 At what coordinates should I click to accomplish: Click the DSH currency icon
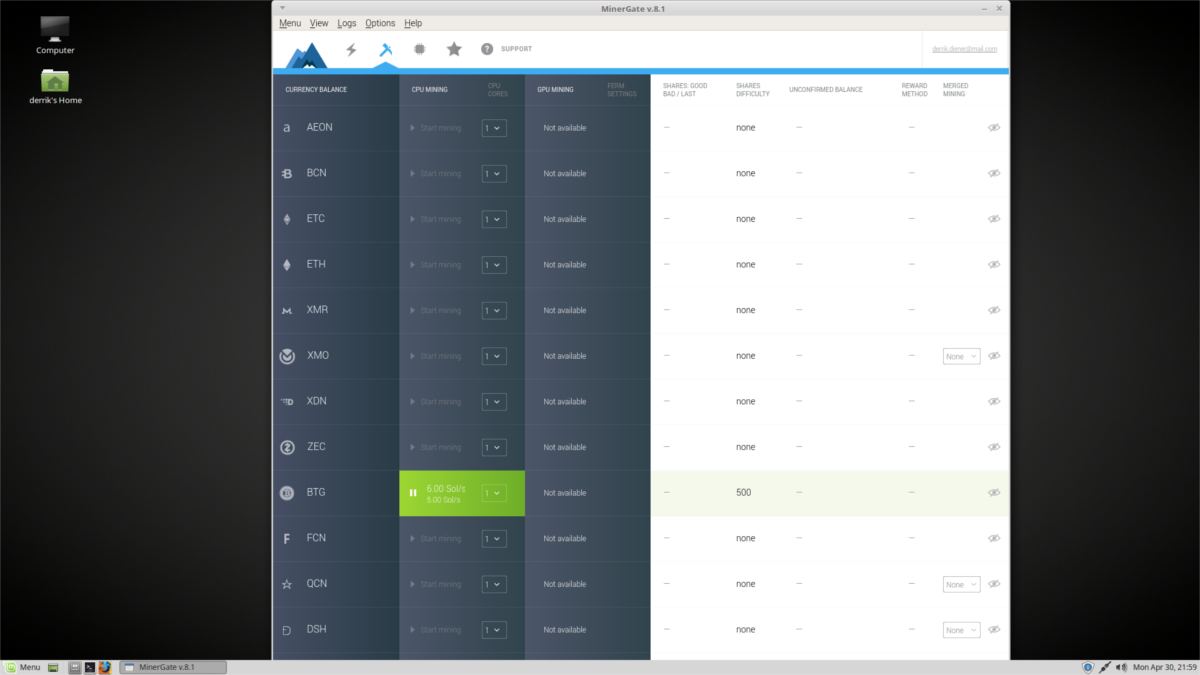point(287,630)
